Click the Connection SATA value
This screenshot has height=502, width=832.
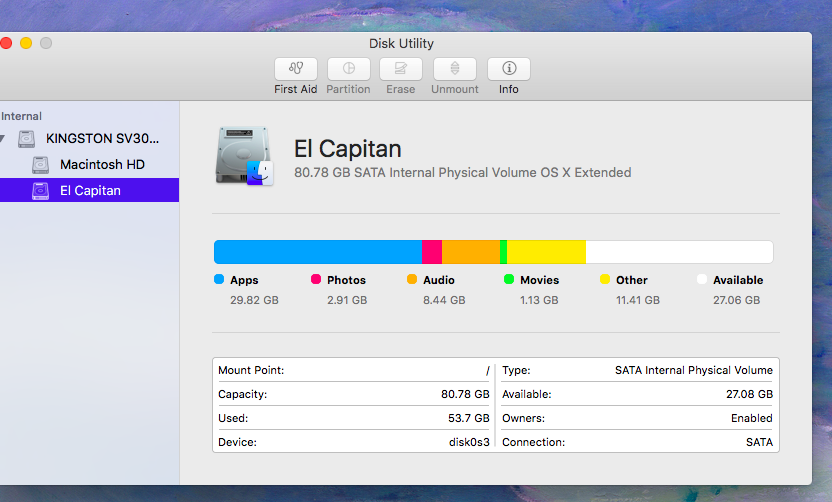(x=759, y=442)
